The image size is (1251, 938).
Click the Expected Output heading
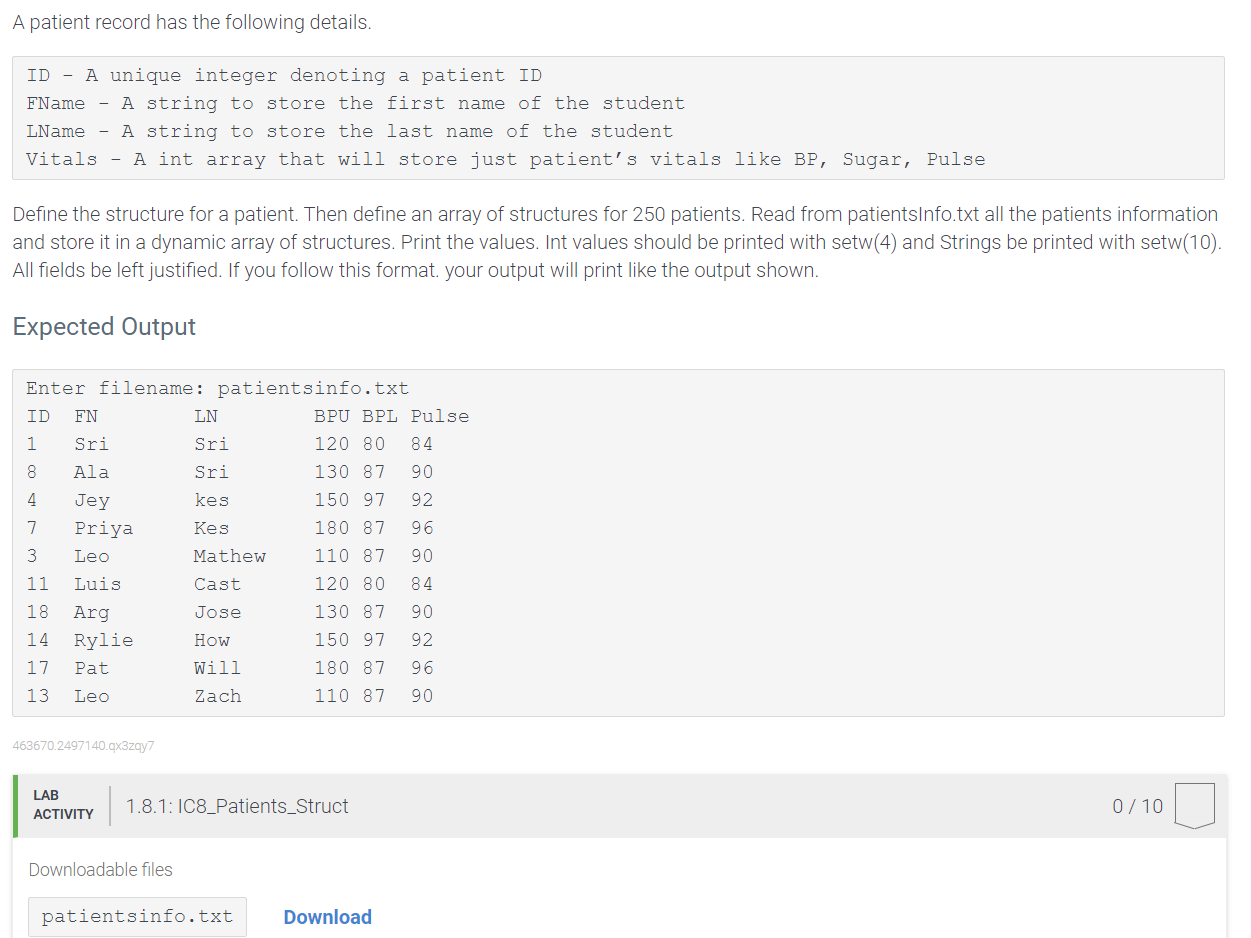click(103, 327)
